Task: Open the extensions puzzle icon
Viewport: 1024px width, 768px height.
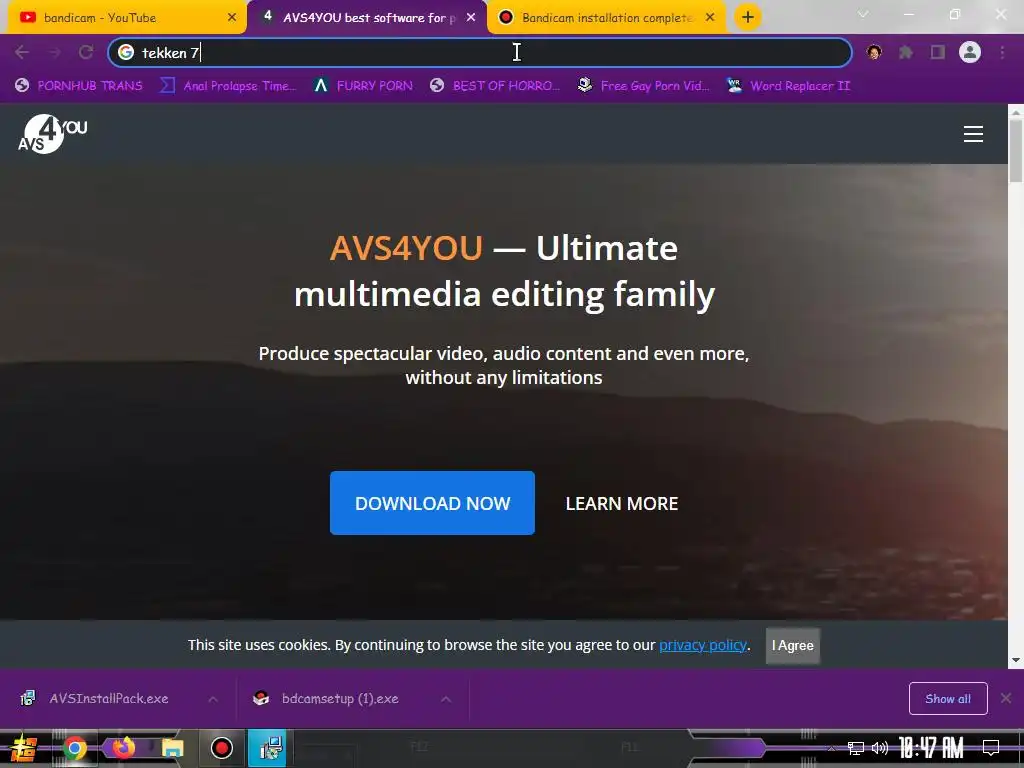Action: [x=906, y=52]
